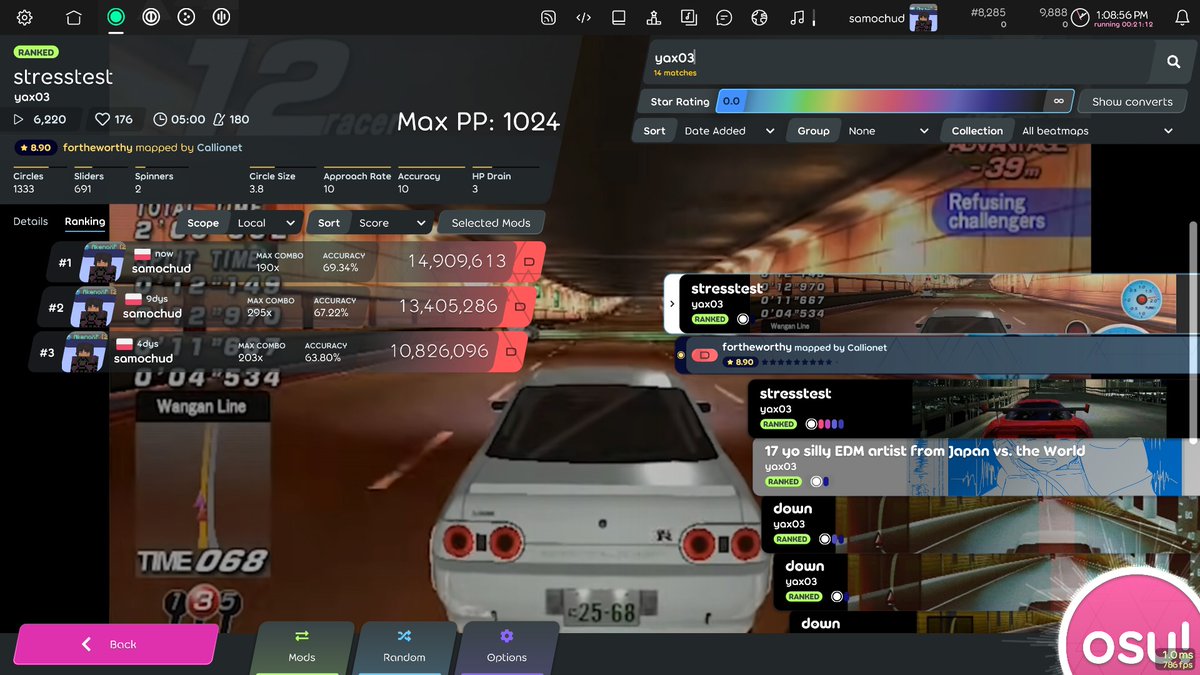1200x675 pixels.
Task: Click D rank badge on fortheworthy difficulty
Action: [705, 354]
